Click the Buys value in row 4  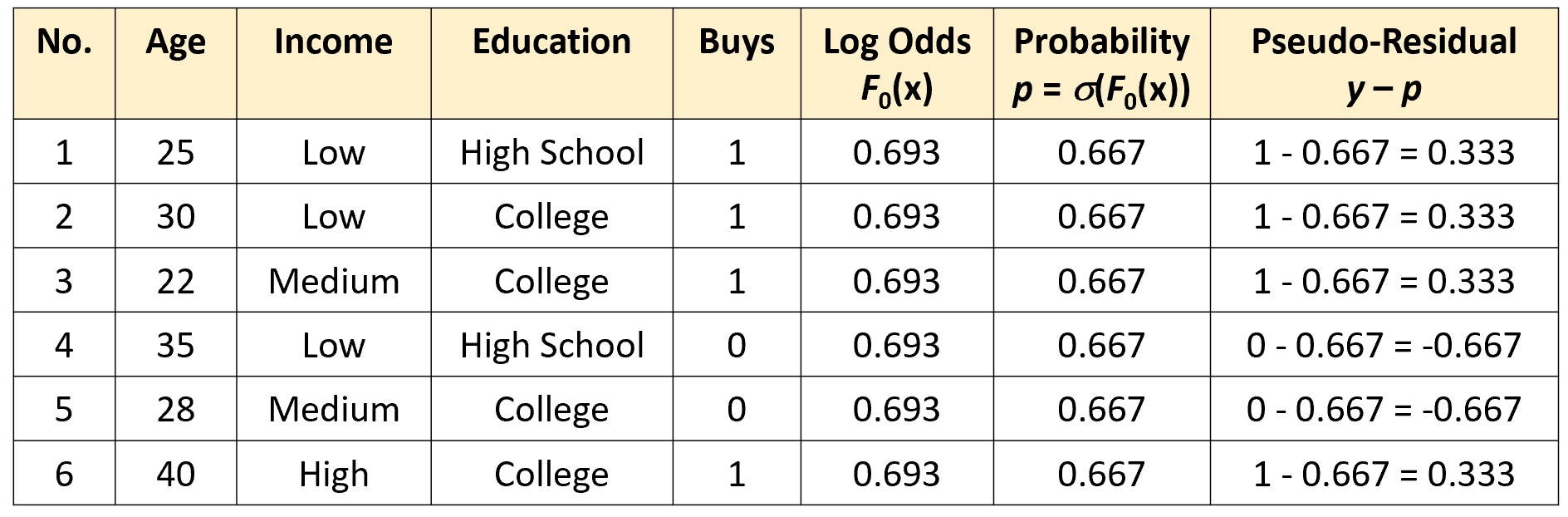click(x=737, y=345)
